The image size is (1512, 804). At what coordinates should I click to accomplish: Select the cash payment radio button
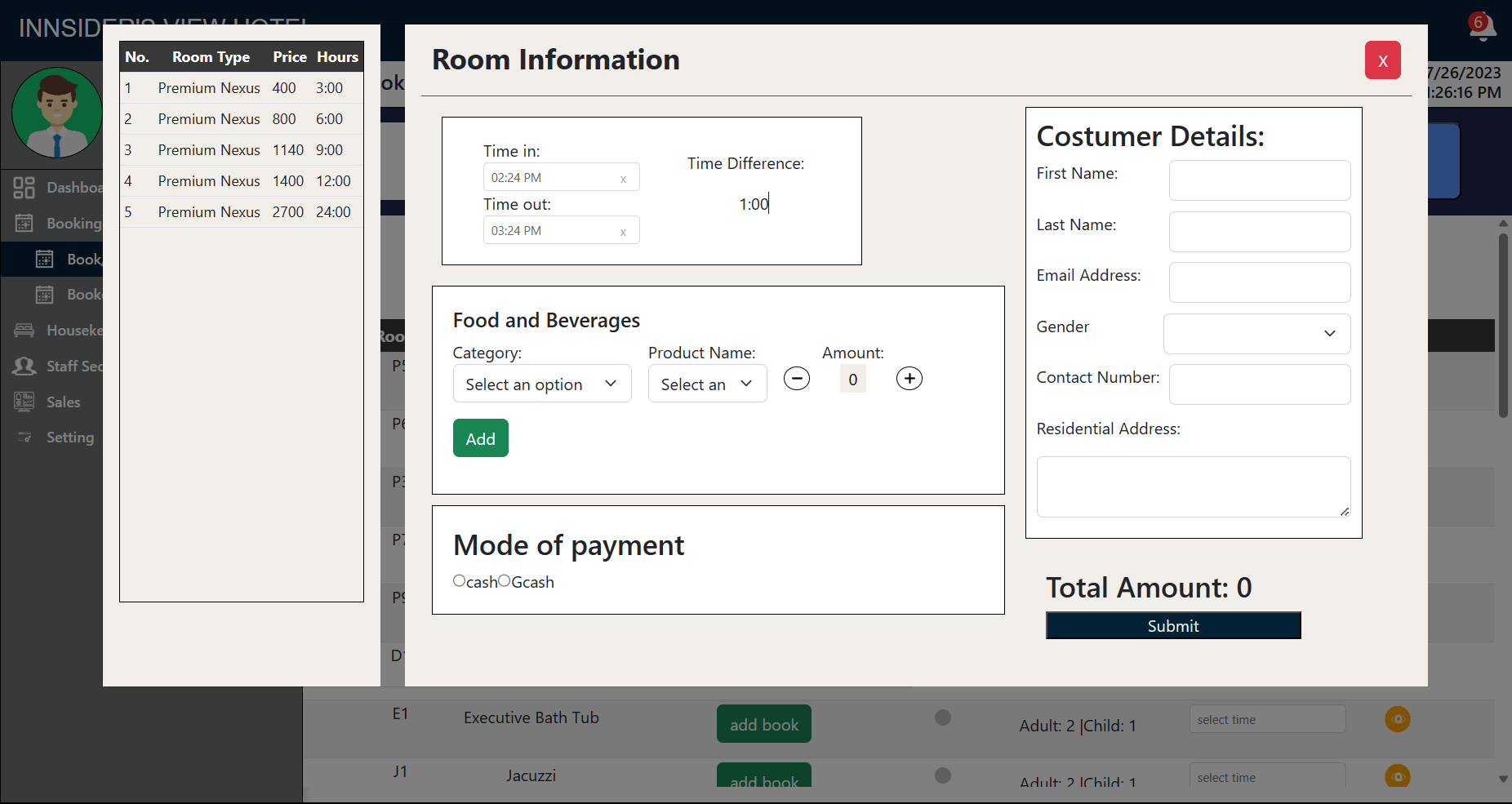pyautogui.click(x=459, y=580)
